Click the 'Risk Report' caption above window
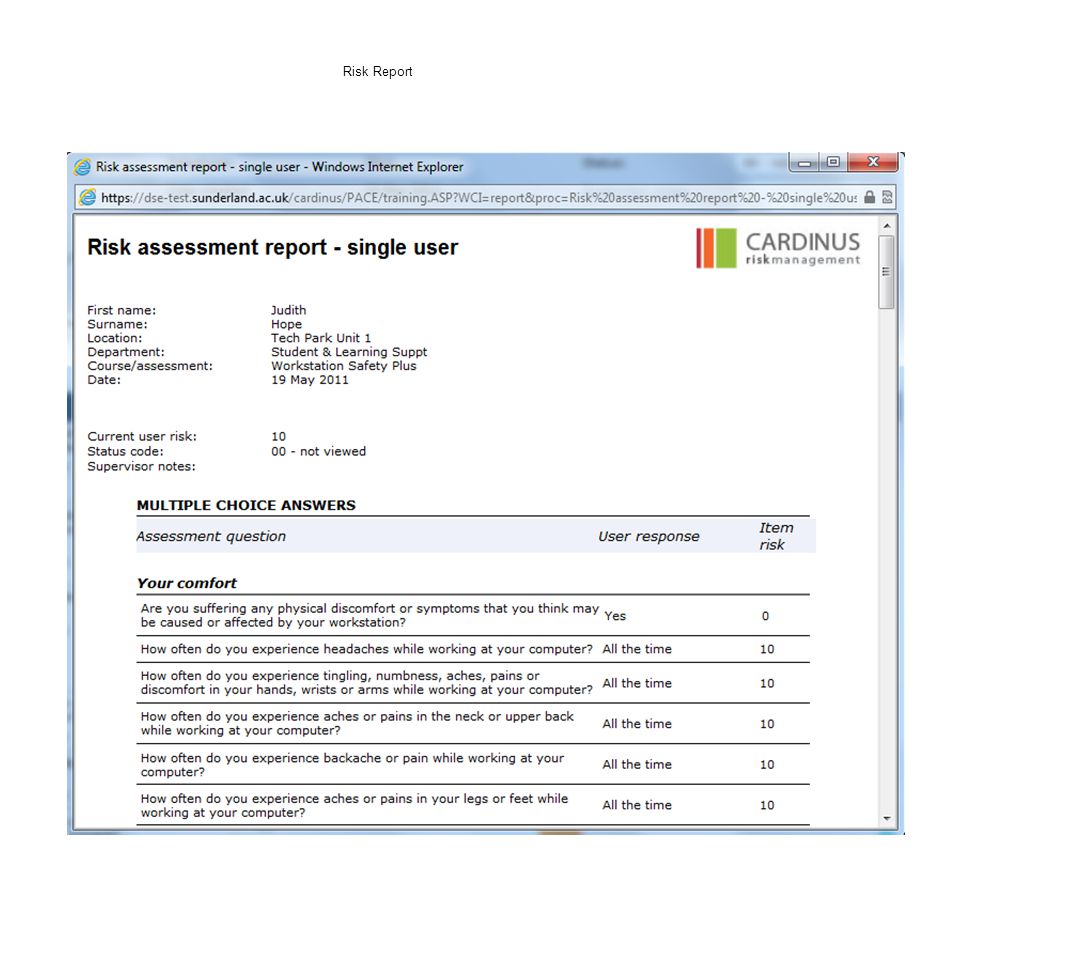The image size is (1066, 953). click(377, 71)
